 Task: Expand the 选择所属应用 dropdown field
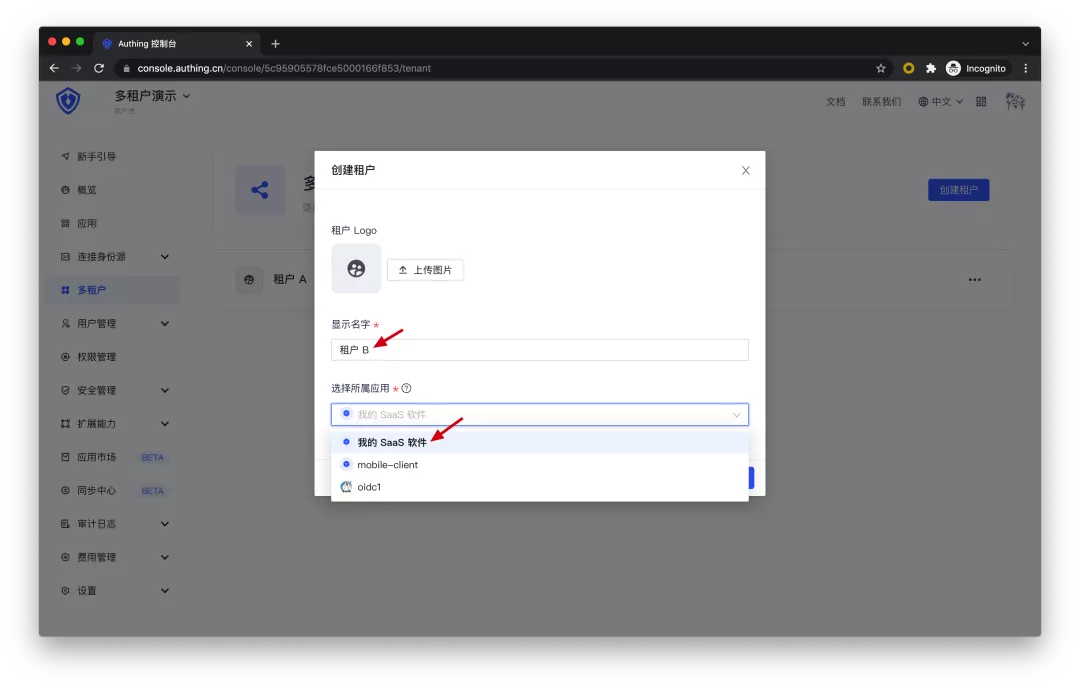[x=539, y=414]
